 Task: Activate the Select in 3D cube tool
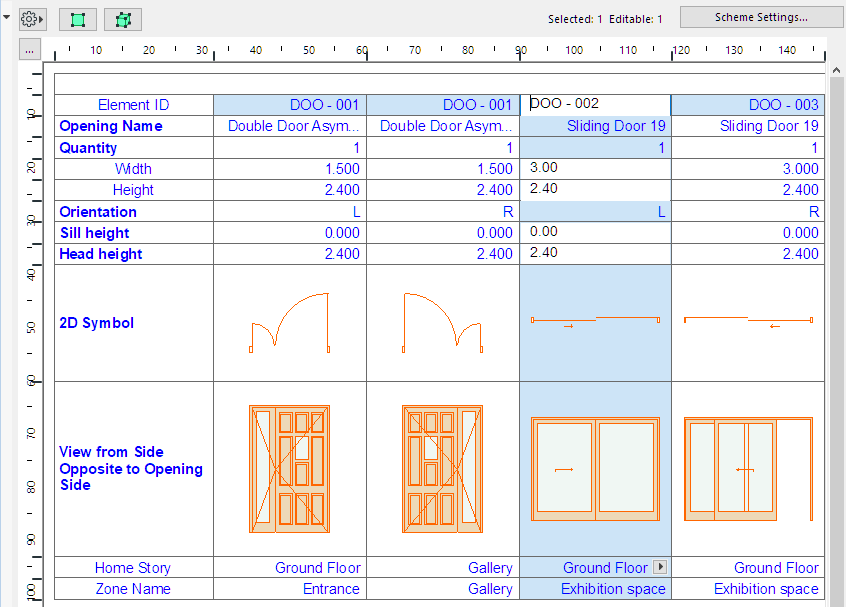(x=121, y=18)
